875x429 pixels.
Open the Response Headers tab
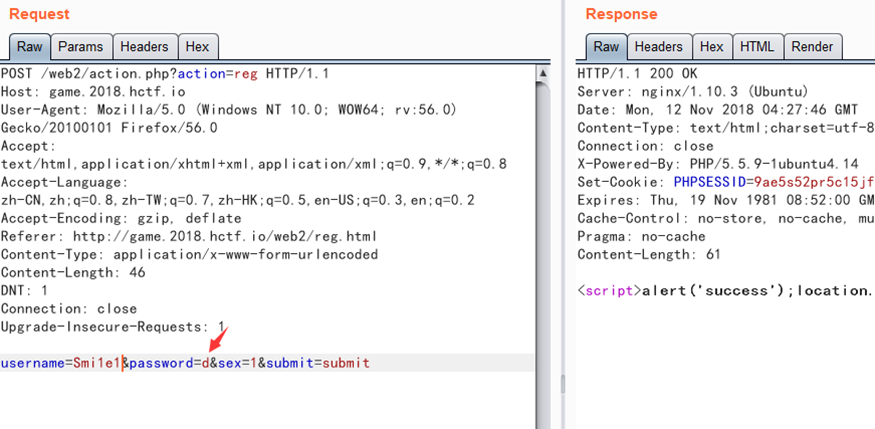tap(658, 47)
